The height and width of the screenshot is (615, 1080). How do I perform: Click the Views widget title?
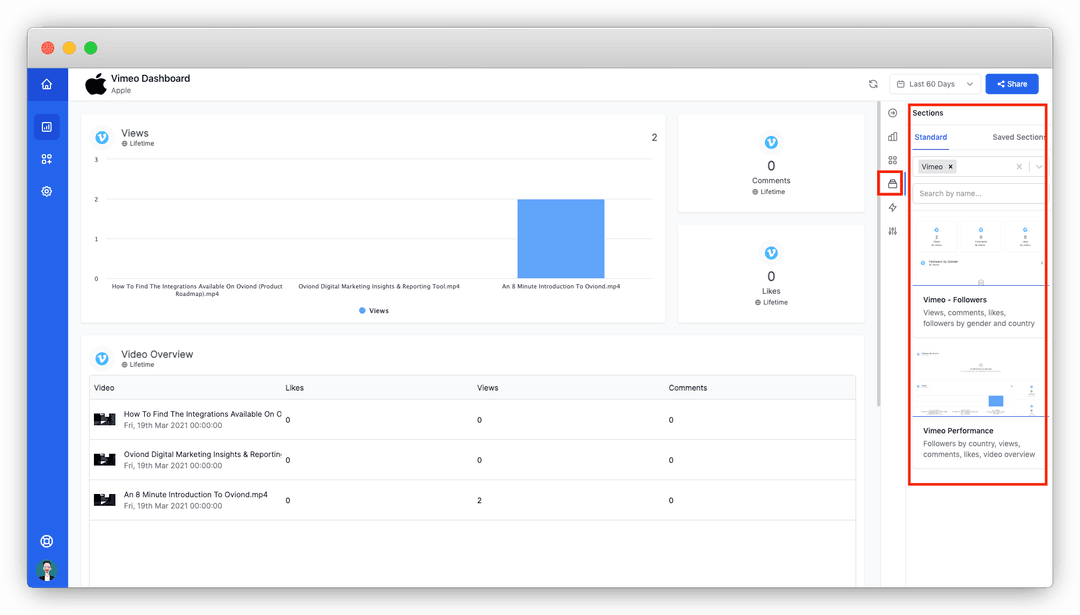tap(134, 133)
